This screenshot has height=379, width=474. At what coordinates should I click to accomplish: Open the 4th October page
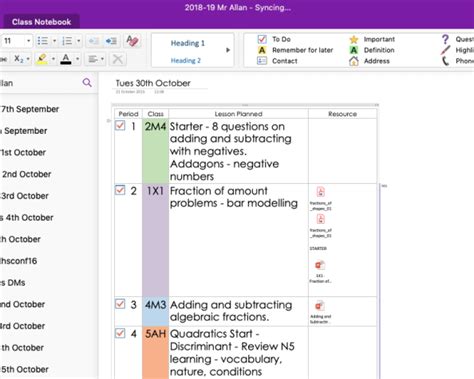pos(27,217)
